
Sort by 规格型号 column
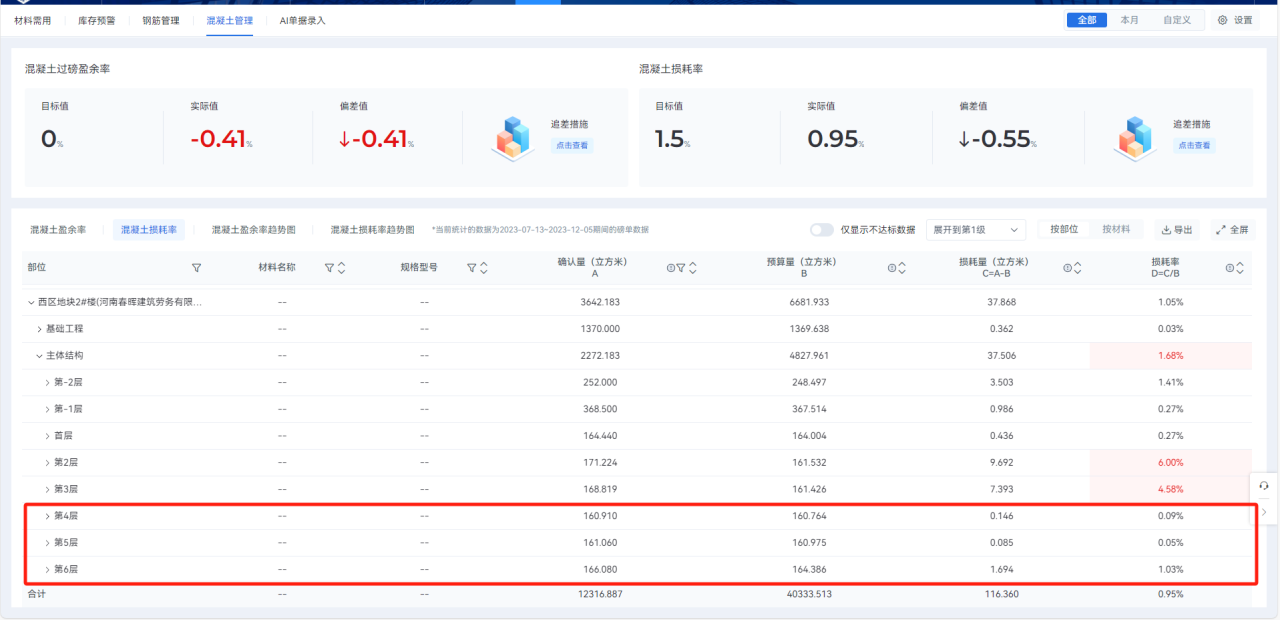(484, 268)
